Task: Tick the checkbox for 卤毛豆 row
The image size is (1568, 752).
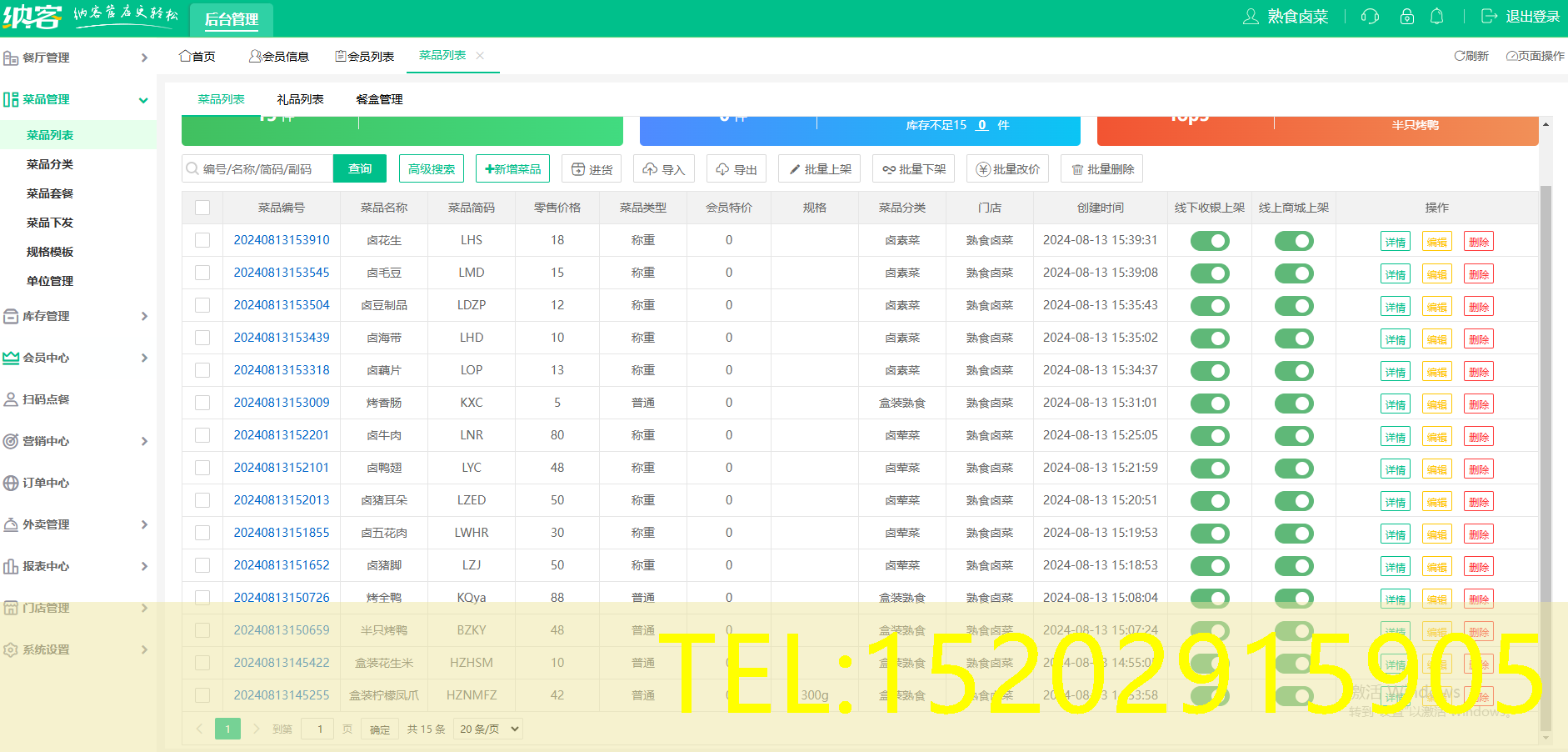Action: coord(202,273)
